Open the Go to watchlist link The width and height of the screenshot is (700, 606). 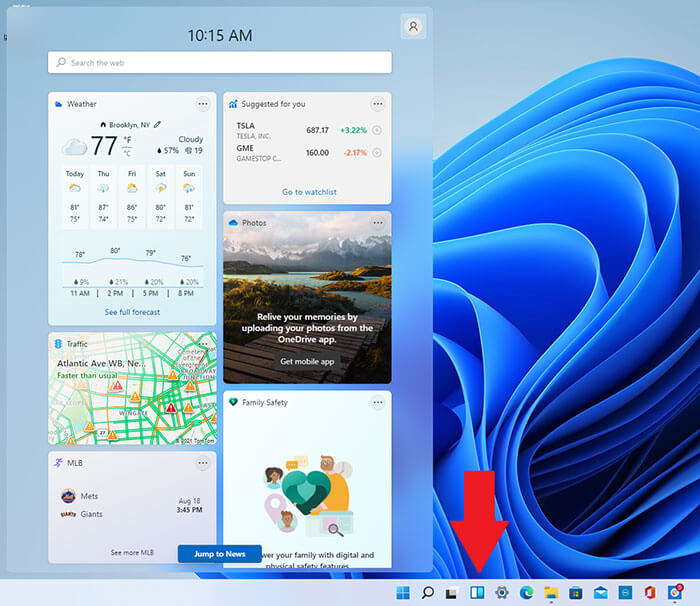(308, 192)
